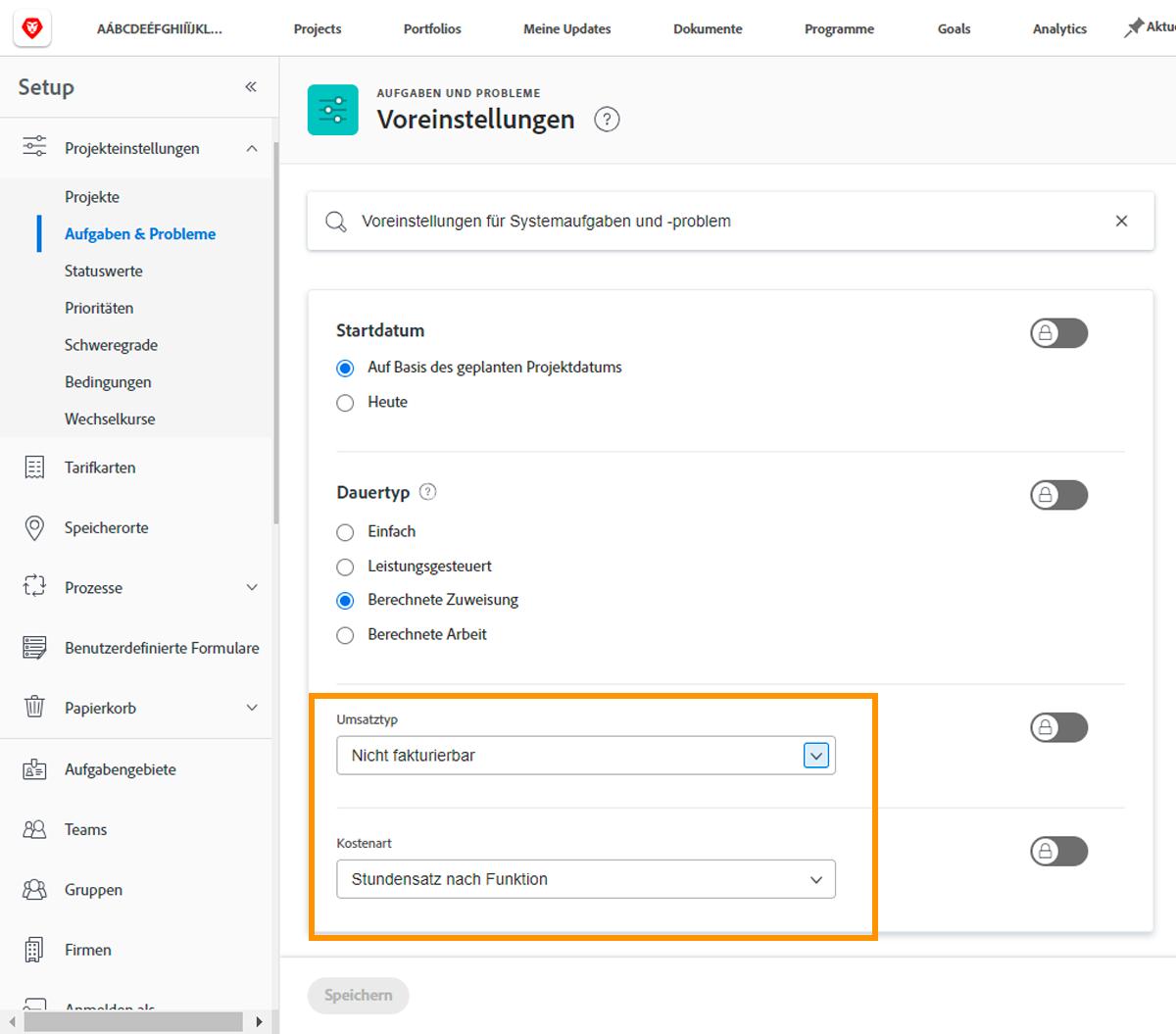1176x1034 pixels.
Task: Click the Teams people icon
Action: pyautogui.click(x=34, y=829)
